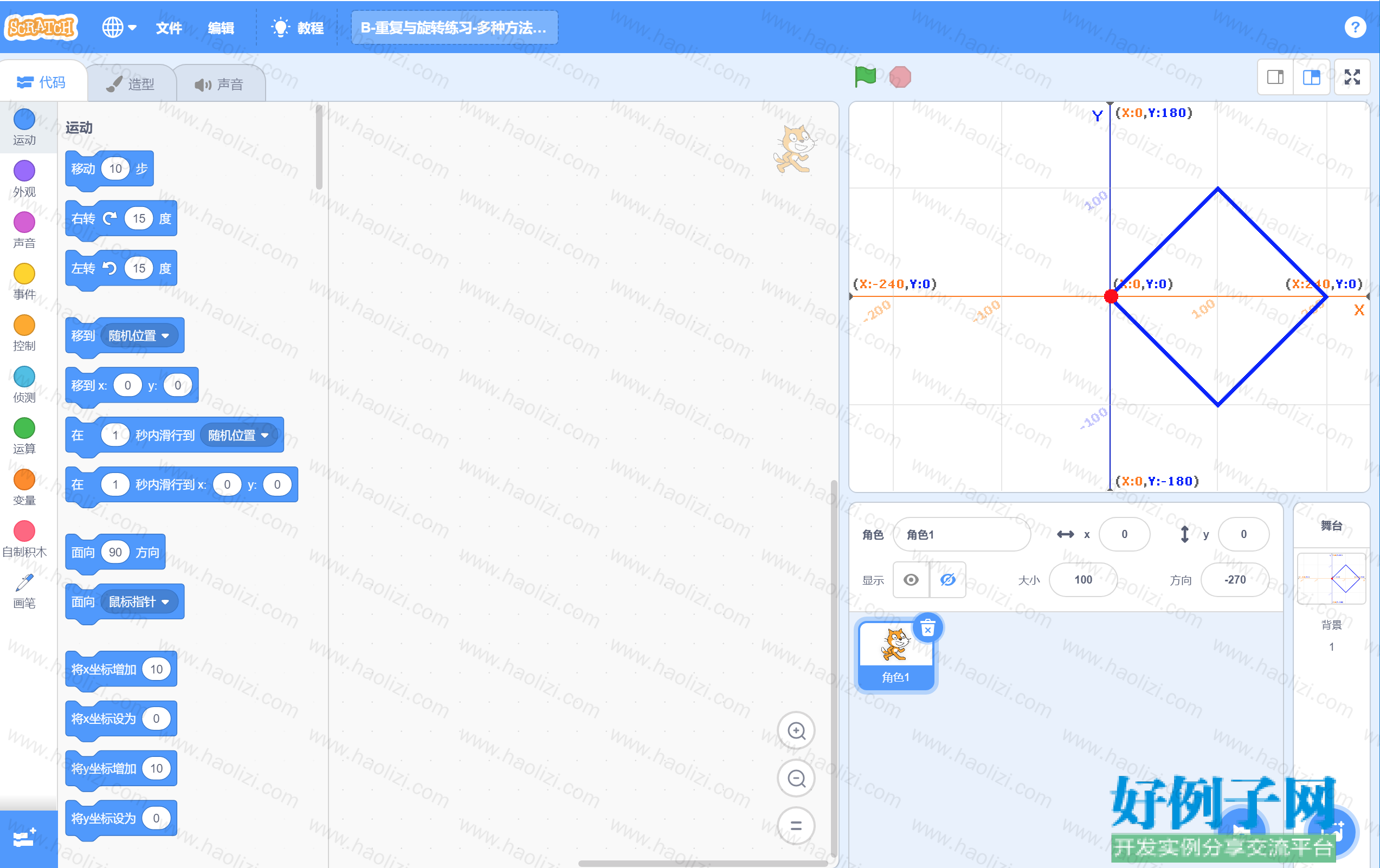Image resolution: width=1380 pixels, height=868 pixels.
Task: Enter full screen stage mode
Action: [x=1352, y=77]
